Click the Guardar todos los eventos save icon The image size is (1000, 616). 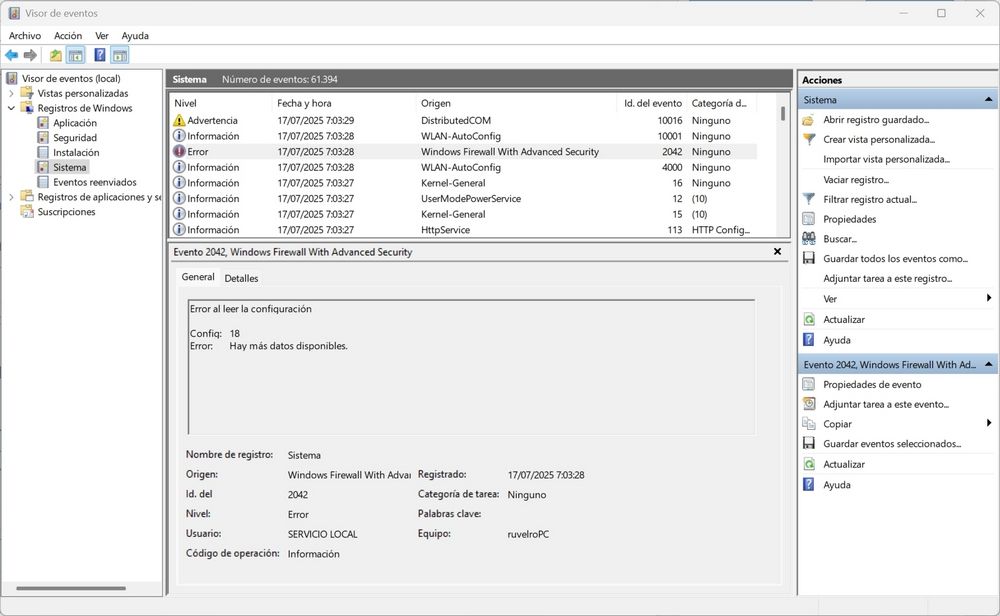[x=810, y=258]
